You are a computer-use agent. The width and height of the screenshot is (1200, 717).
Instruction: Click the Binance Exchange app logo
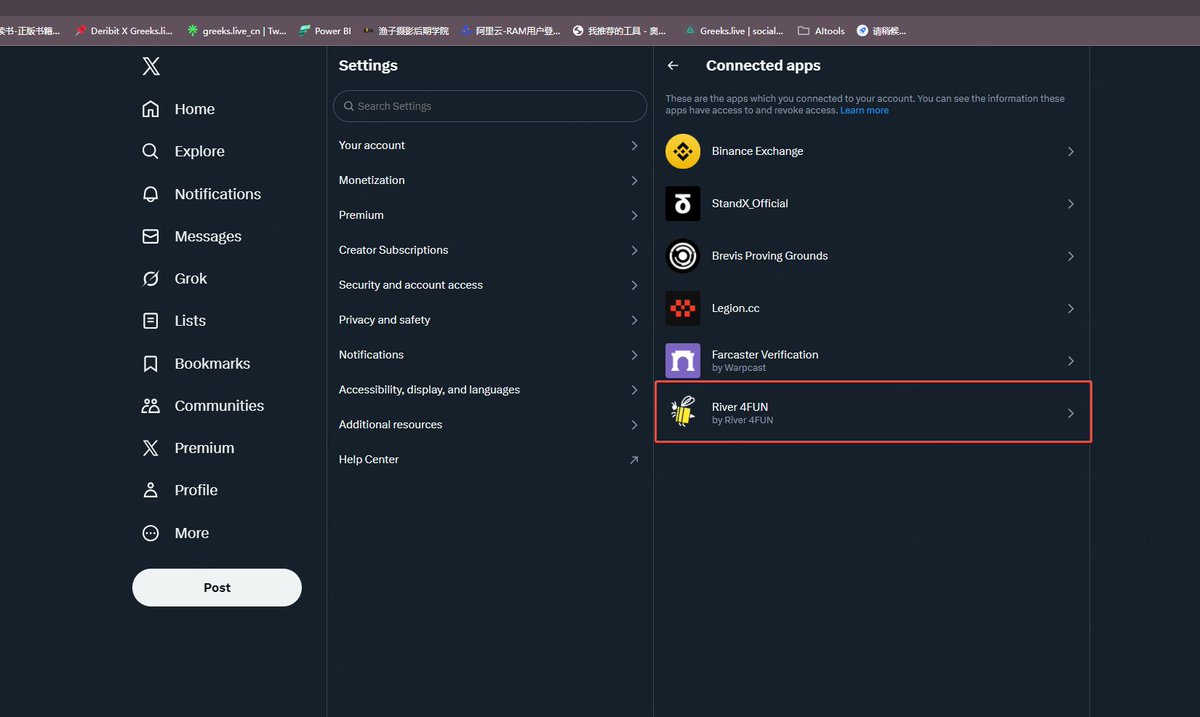[x=683, y=151]
